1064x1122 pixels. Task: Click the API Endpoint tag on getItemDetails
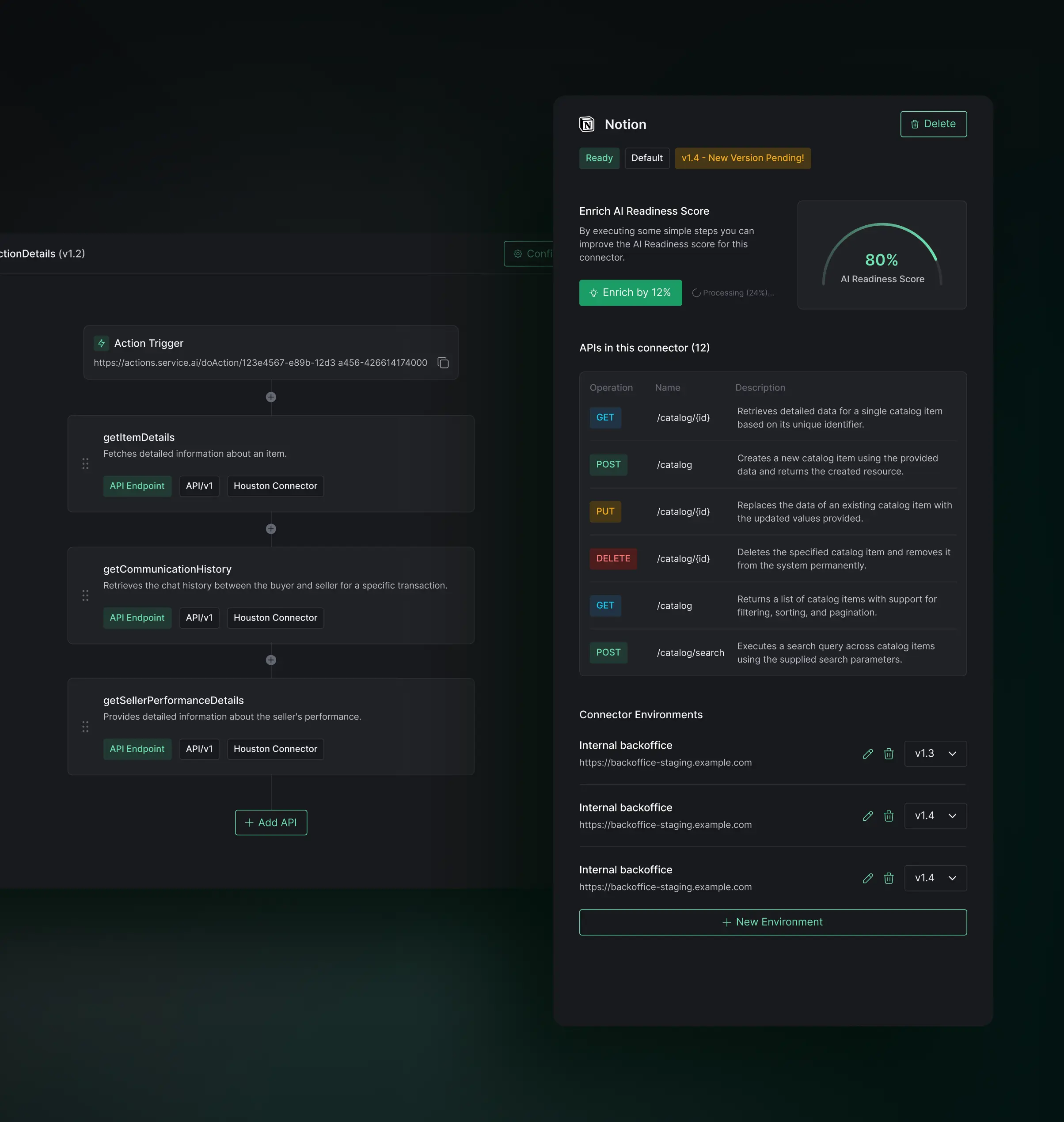137,486
